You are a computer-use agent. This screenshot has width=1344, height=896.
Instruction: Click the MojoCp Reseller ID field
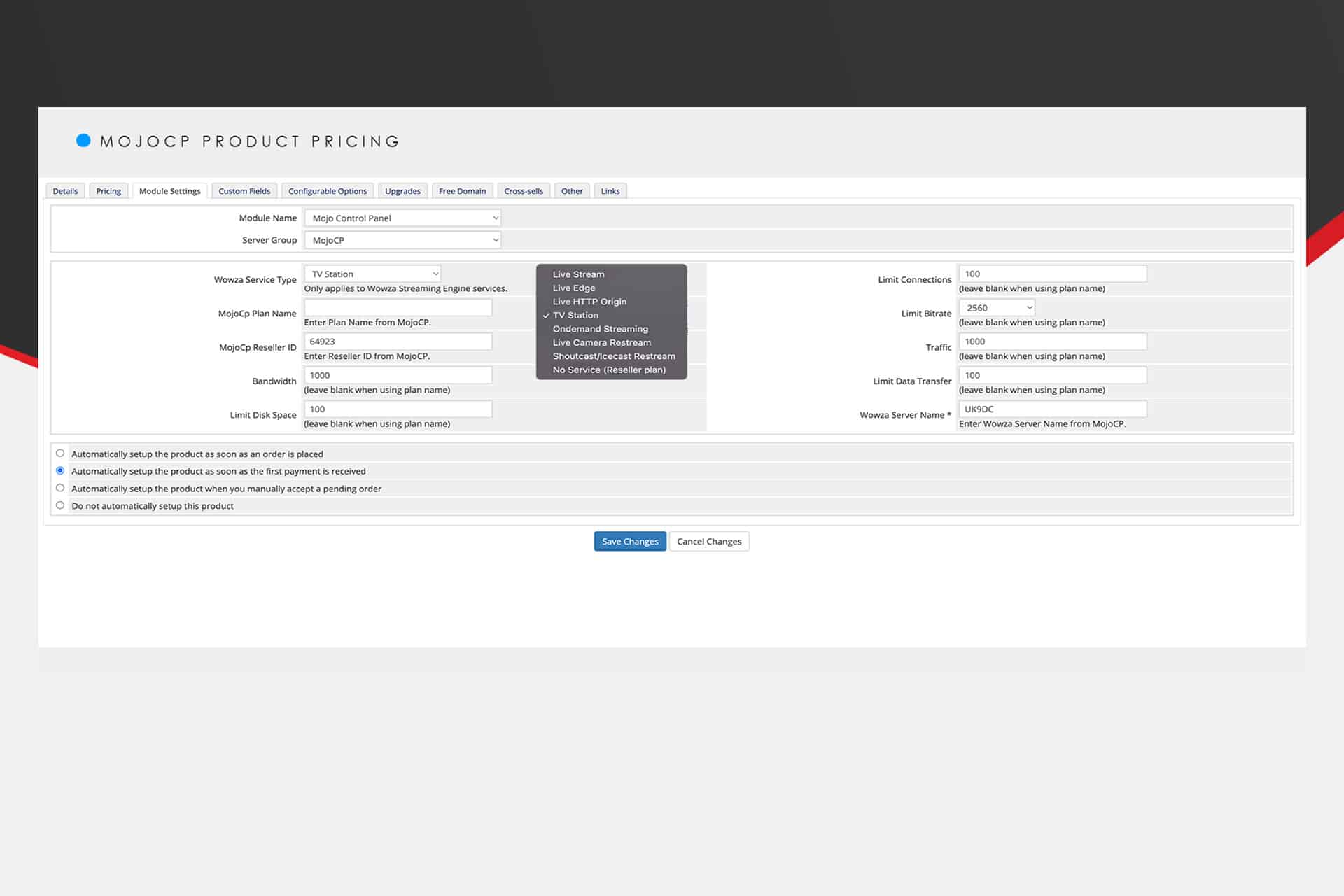(x=398, y=341)
